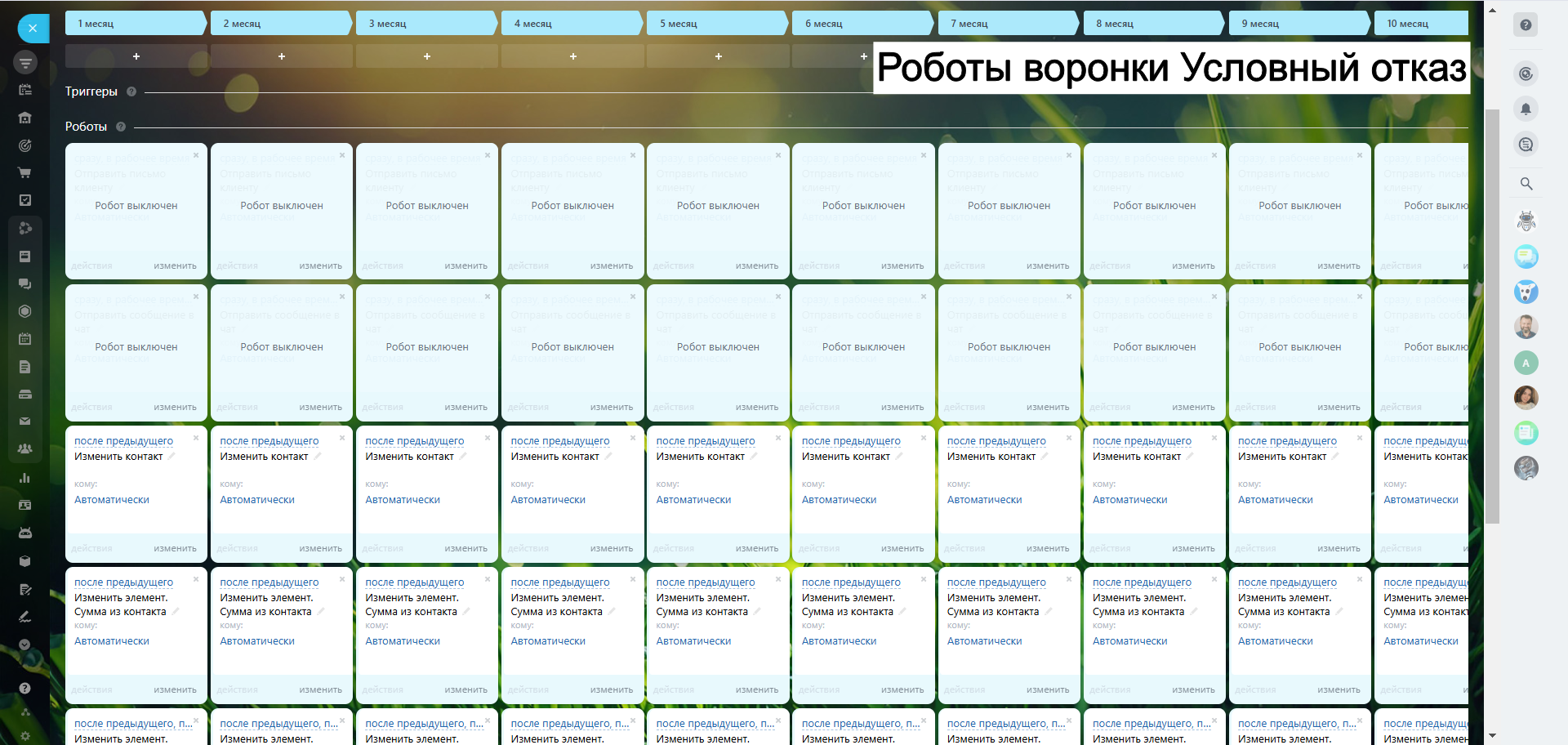Screen dimensions: 1568x745
Task: Select the '7 месяц' stage header
Action: [x=1007, y=24]
